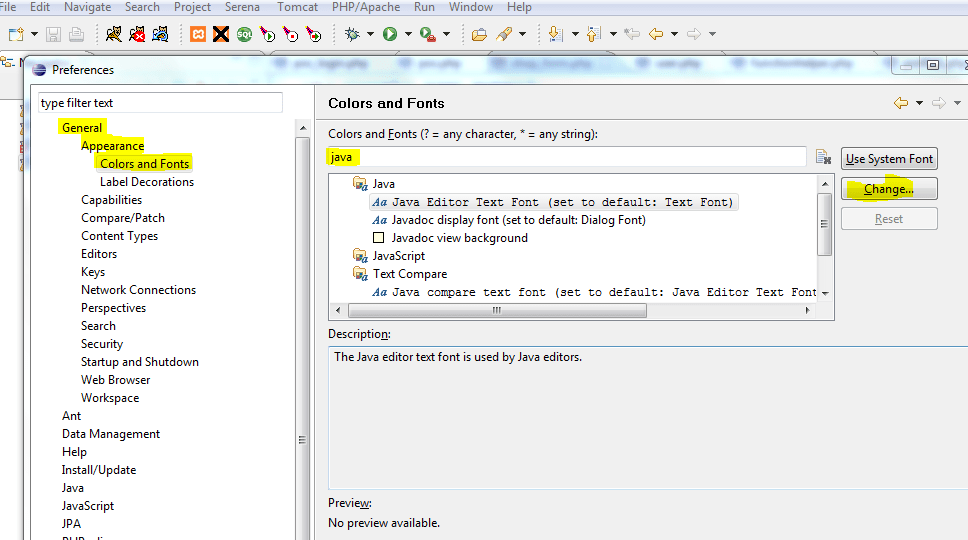Click the main toolbar Back arrow
This screenshot has height=540, width=968.
coord(656,34)
